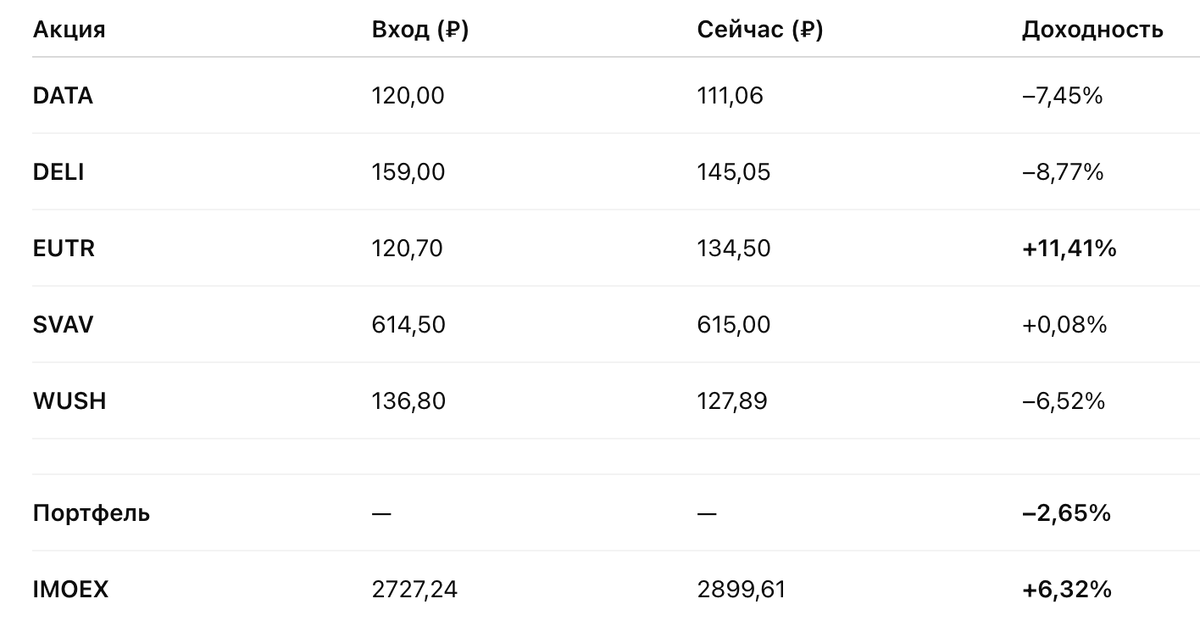Select the DATA ticker cell
1200x638 pixels.
pos(63,96)
